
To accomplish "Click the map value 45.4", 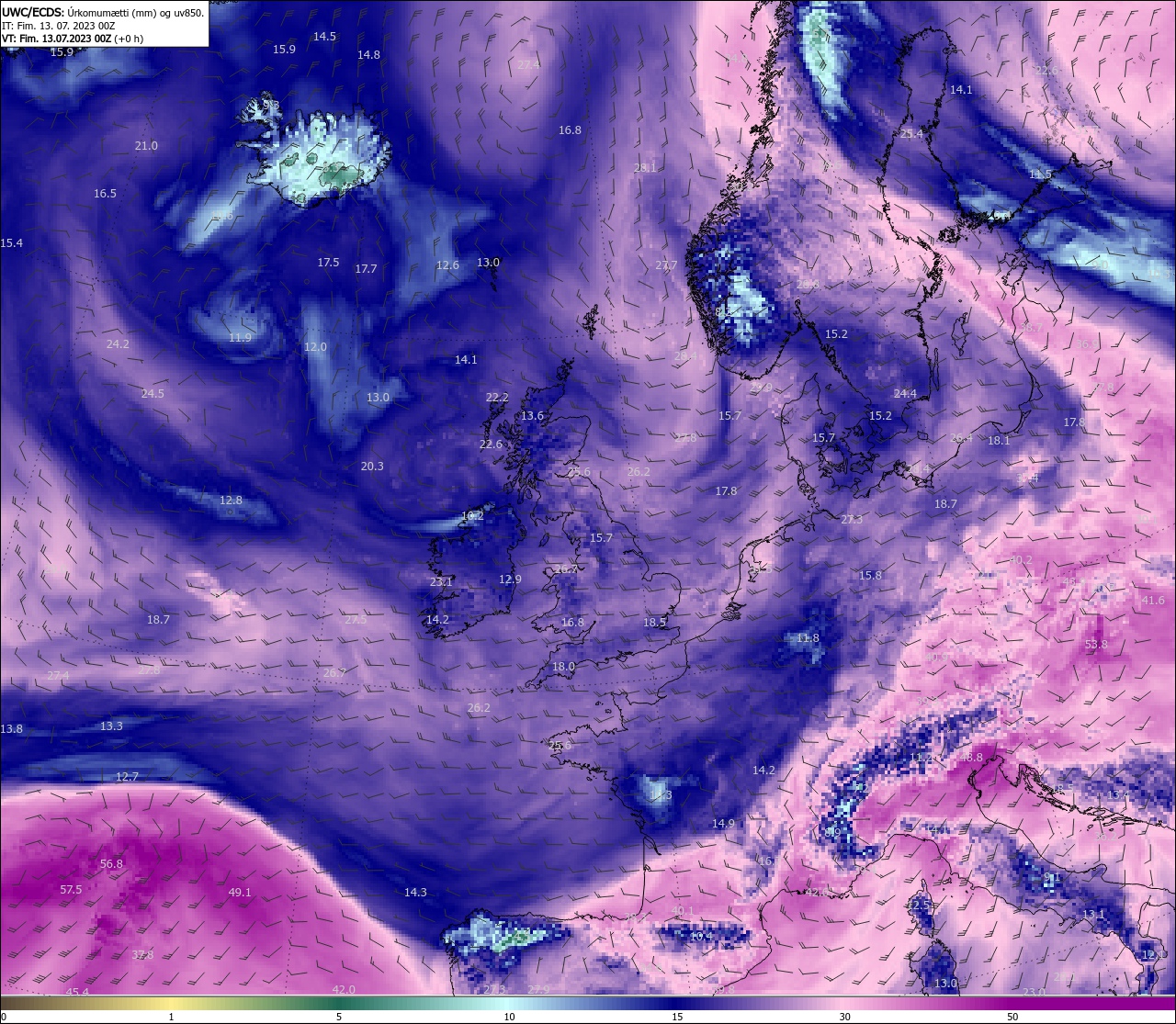I will coord(77,993).
